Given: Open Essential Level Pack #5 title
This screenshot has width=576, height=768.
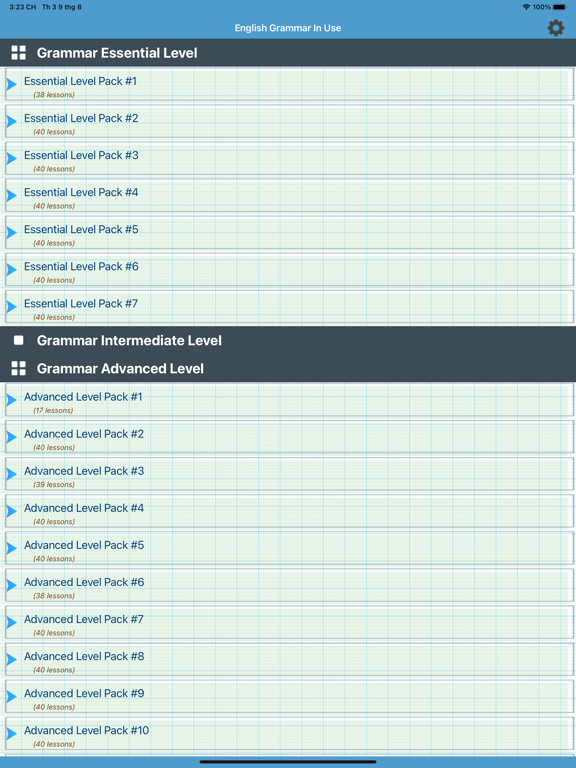Looking at the screenshot, I should click(x=81, y=229).
